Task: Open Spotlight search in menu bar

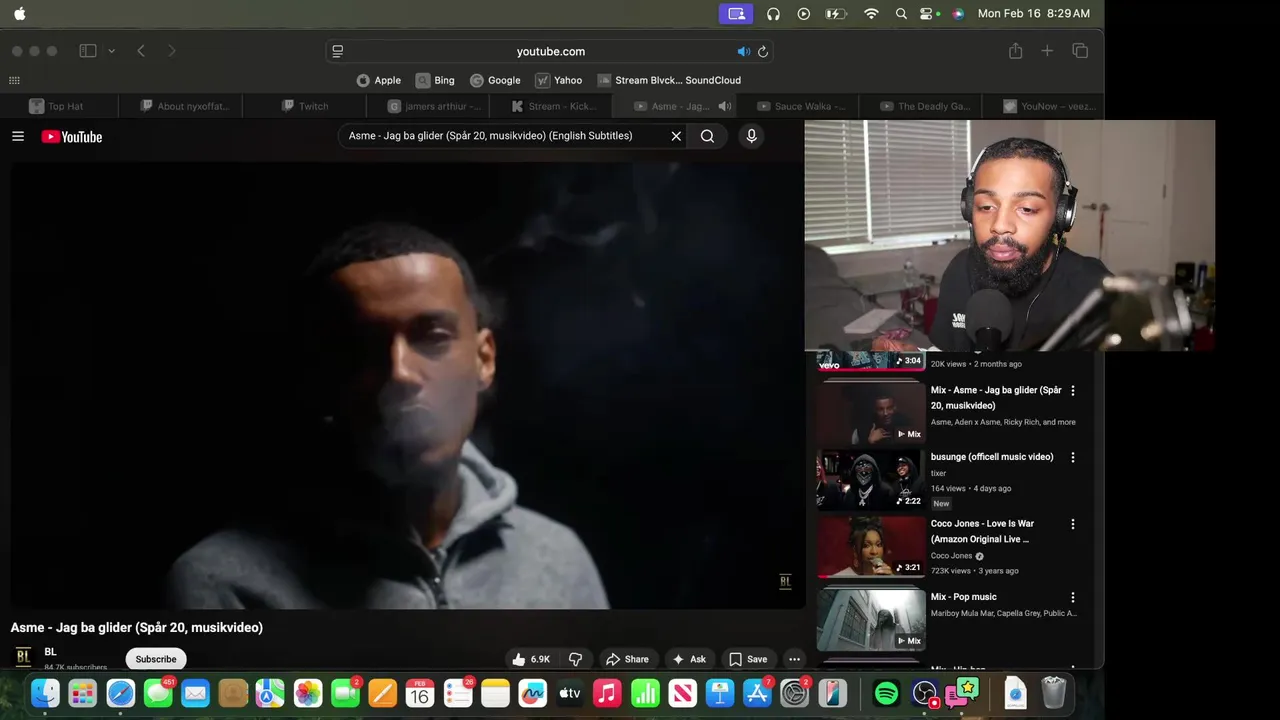Action: pyautogui.click(x=901, y=14)
